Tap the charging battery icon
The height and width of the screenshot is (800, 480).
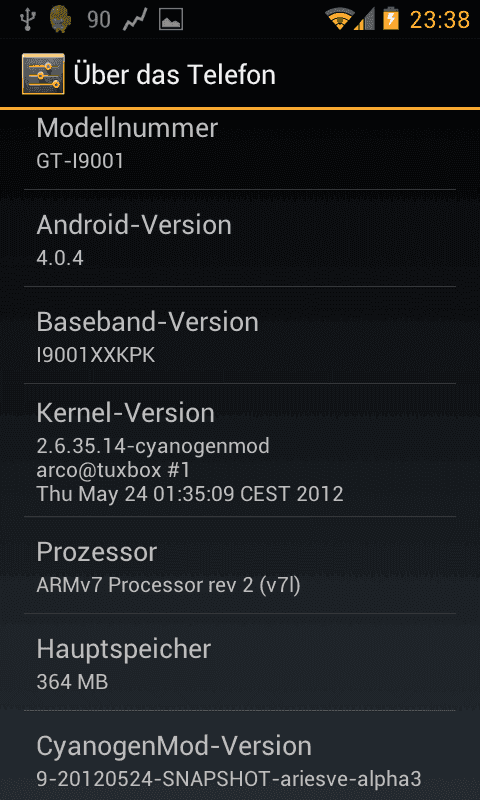click(391, 20)
